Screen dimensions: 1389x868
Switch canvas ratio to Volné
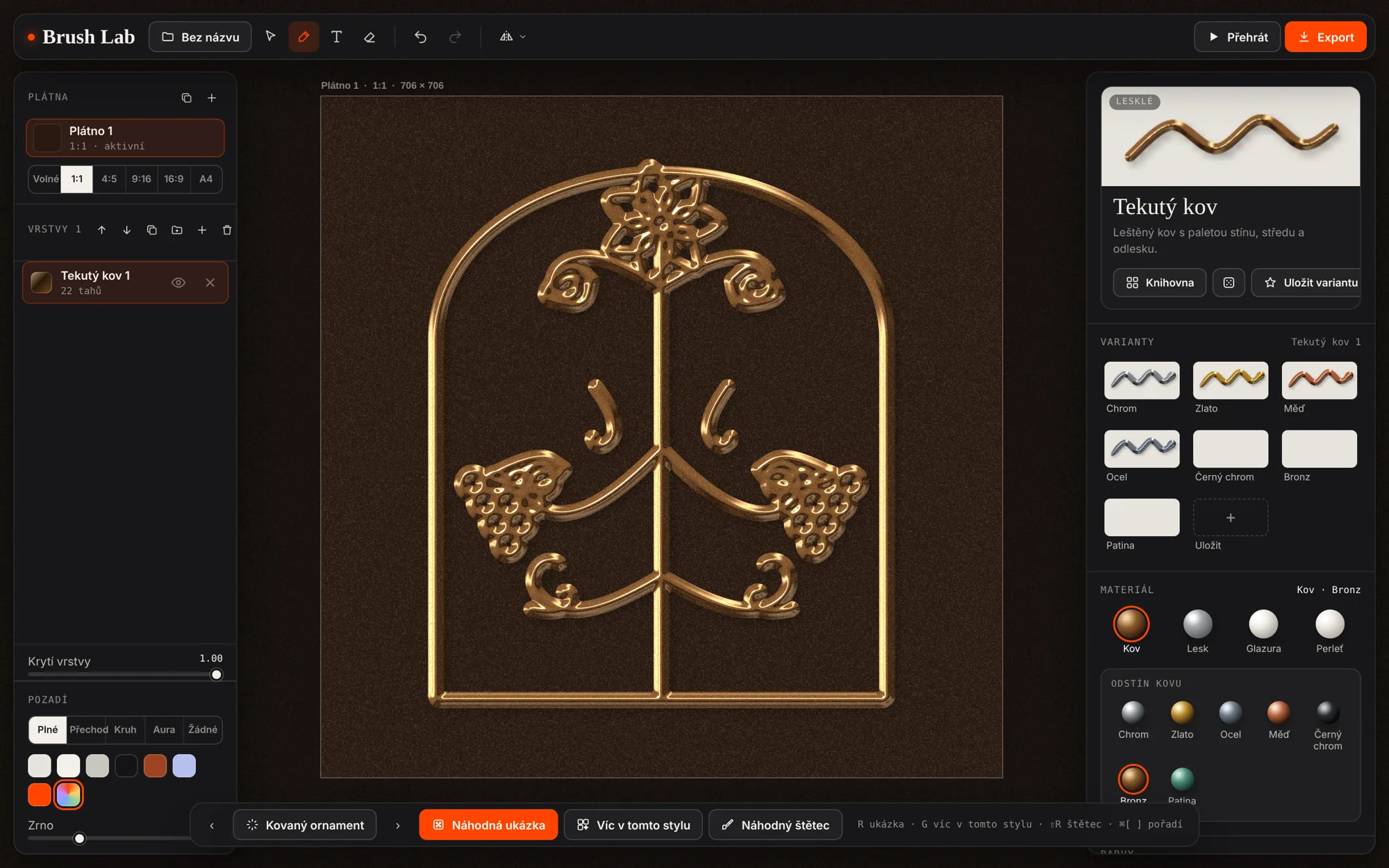(x=45, y=179)
